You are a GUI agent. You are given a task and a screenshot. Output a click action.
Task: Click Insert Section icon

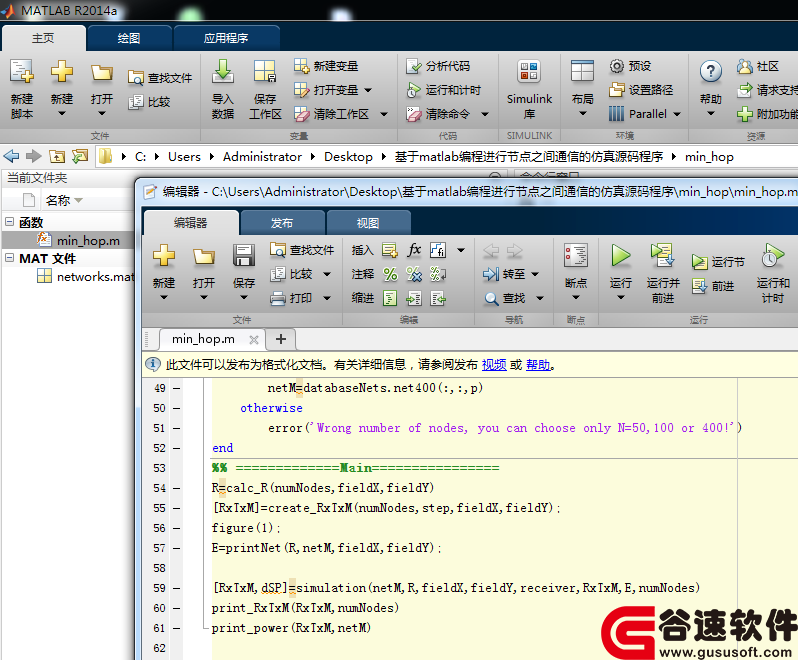390,250
